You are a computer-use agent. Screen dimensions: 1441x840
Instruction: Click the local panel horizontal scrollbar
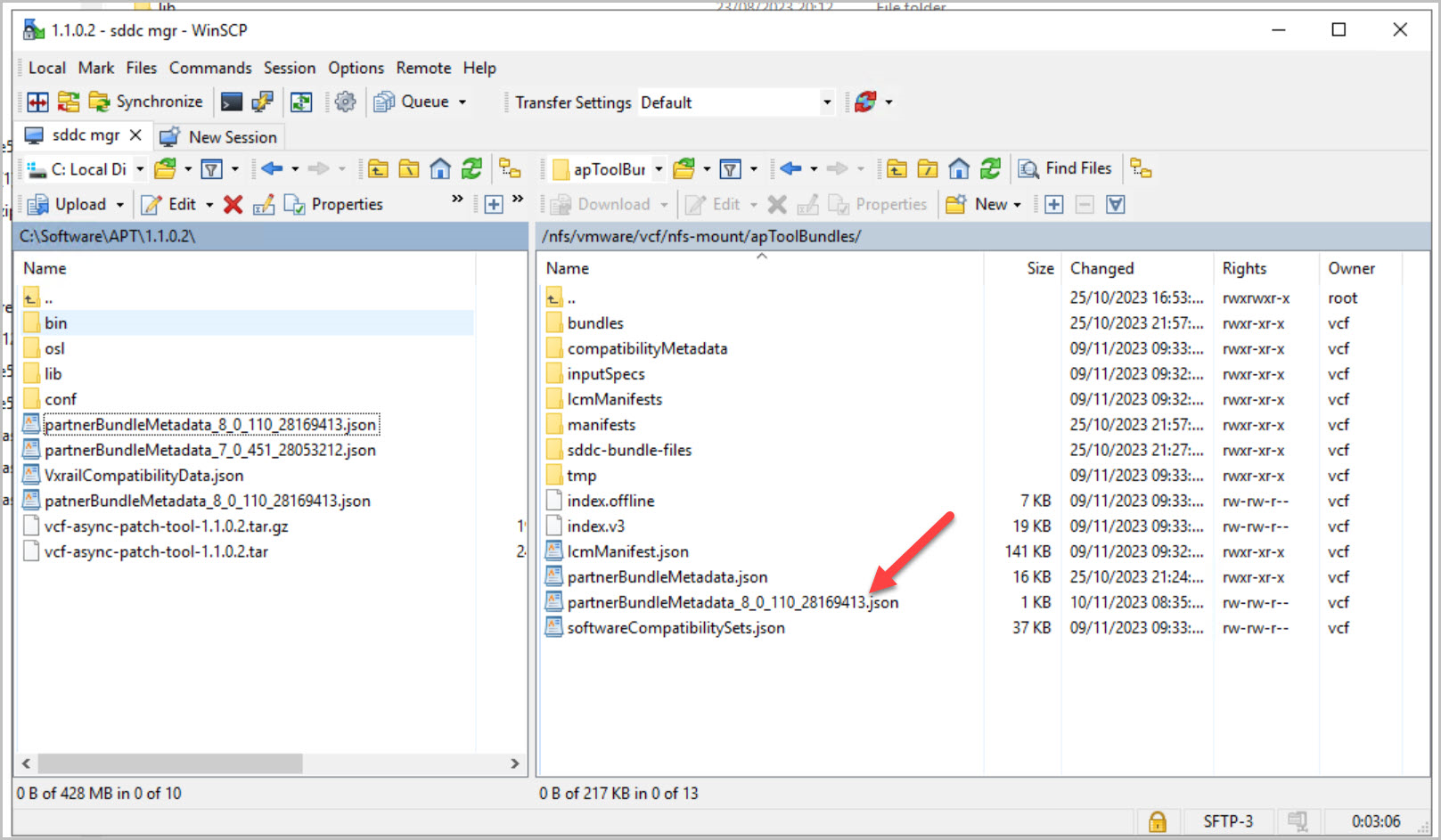tap(169, 763)
